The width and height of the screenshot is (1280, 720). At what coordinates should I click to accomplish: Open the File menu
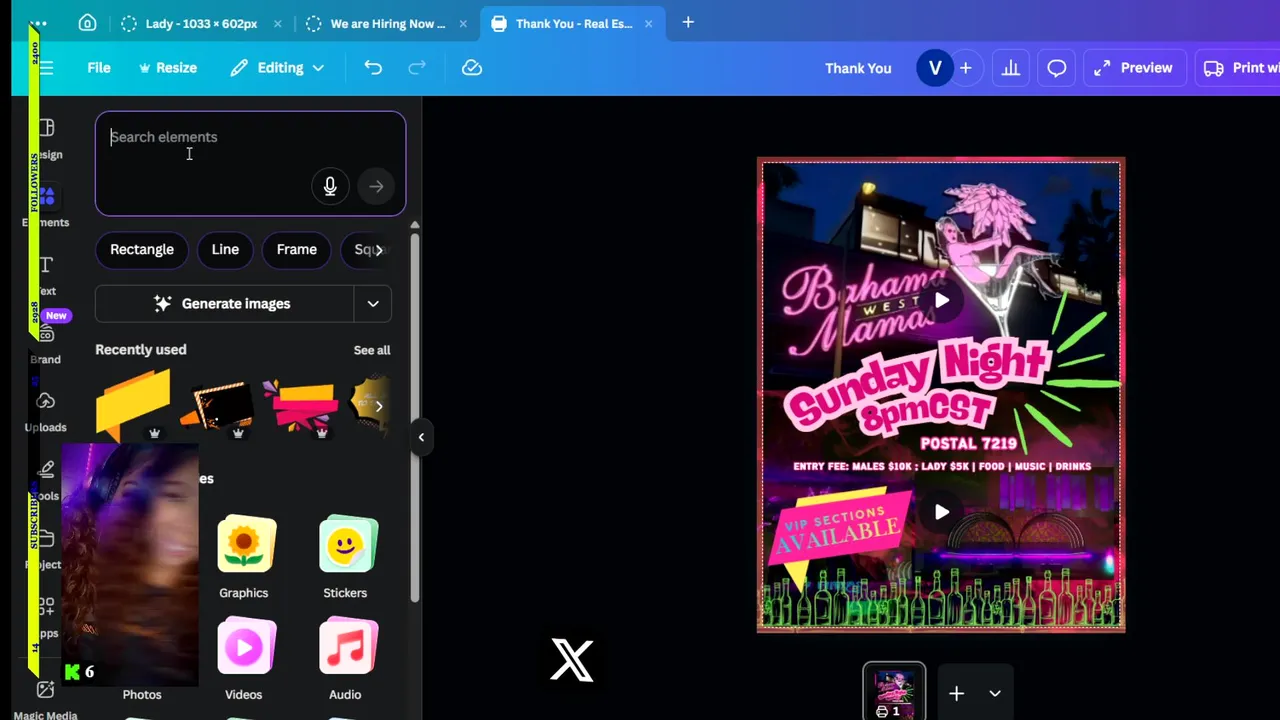99,68
